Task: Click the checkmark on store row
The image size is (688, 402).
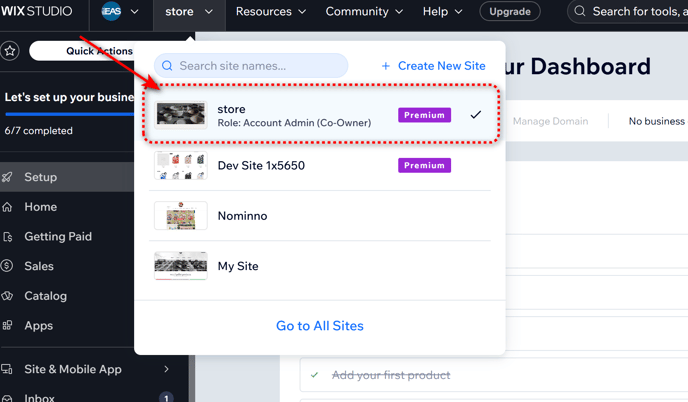Action: click(x=476, y=115)
